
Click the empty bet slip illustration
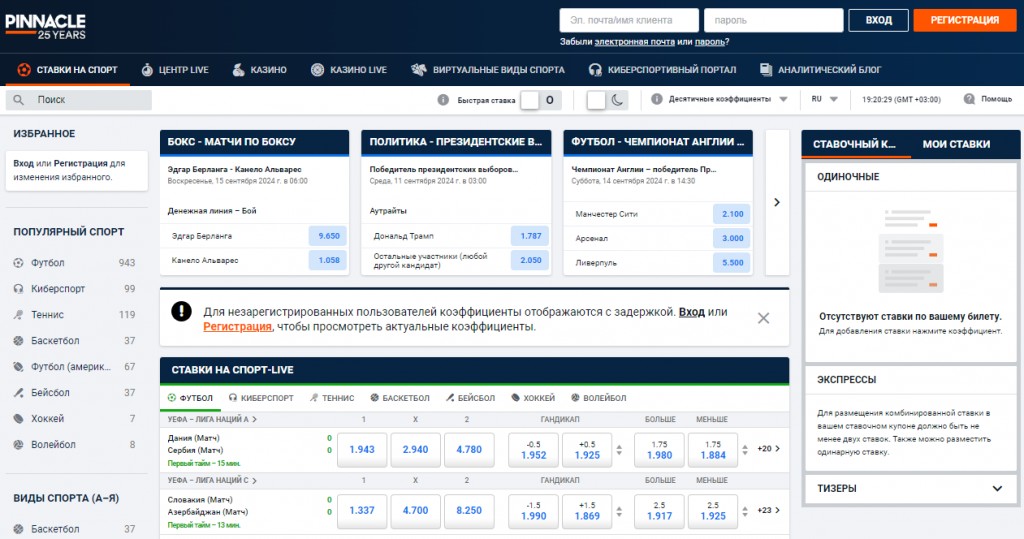pyautogui.click(x=911, y=251)
